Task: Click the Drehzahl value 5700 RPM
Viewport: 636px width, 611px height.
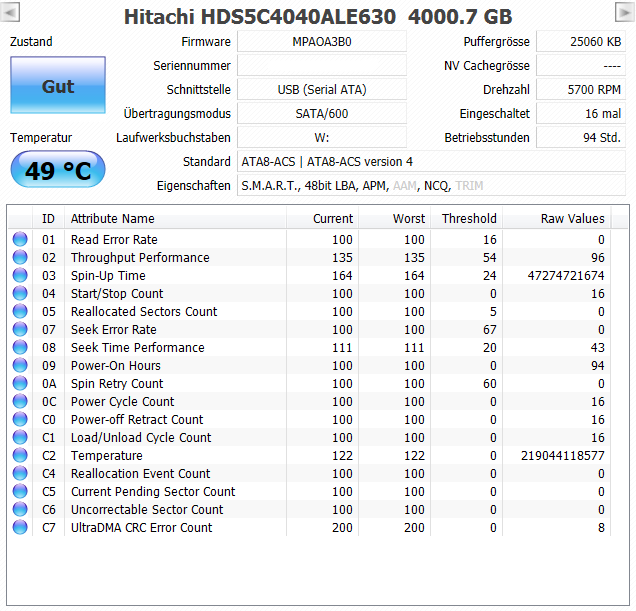Action: 581,90
